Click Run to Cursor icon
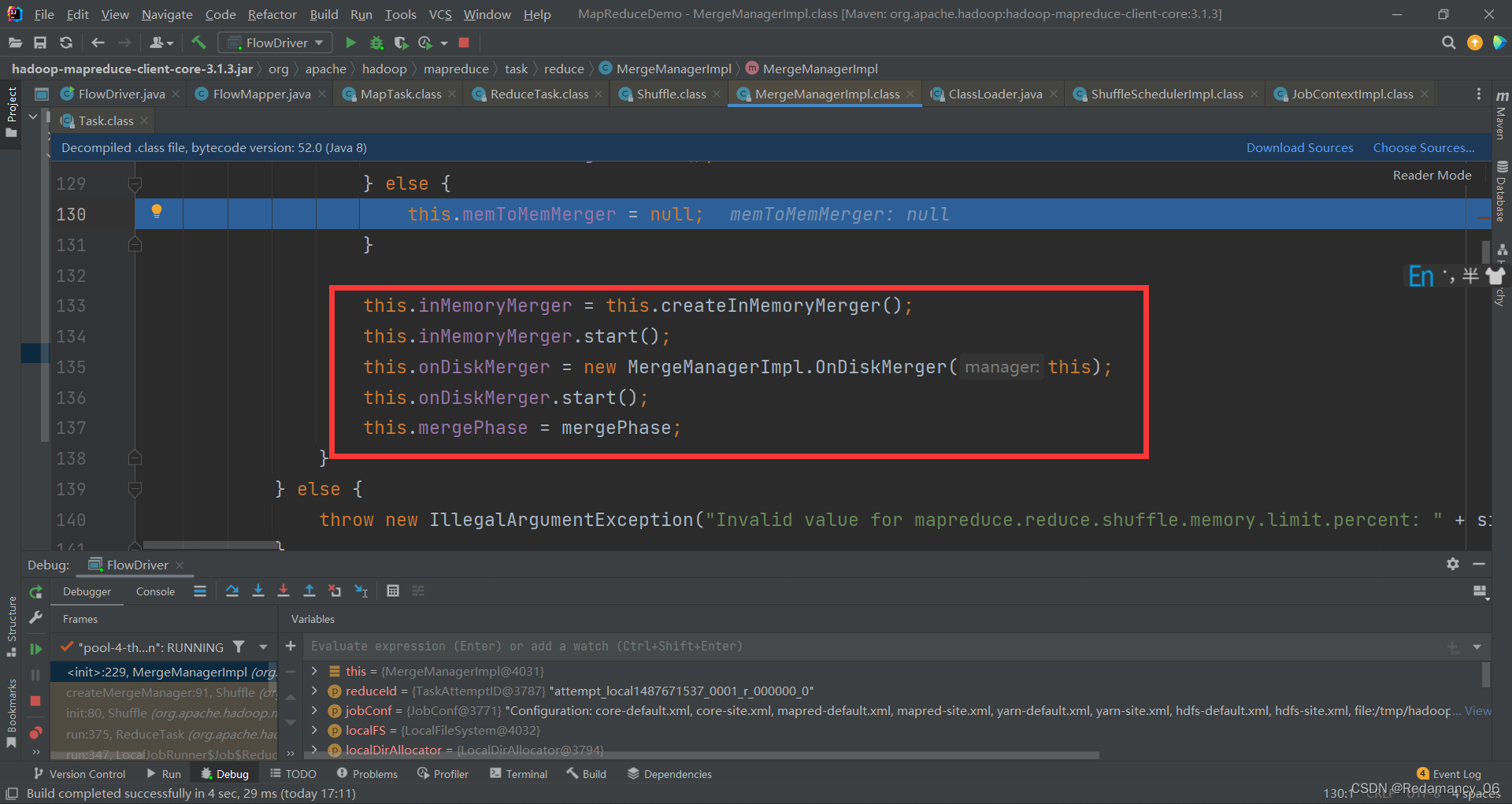 pyautogui.click(x=361, y=591)
